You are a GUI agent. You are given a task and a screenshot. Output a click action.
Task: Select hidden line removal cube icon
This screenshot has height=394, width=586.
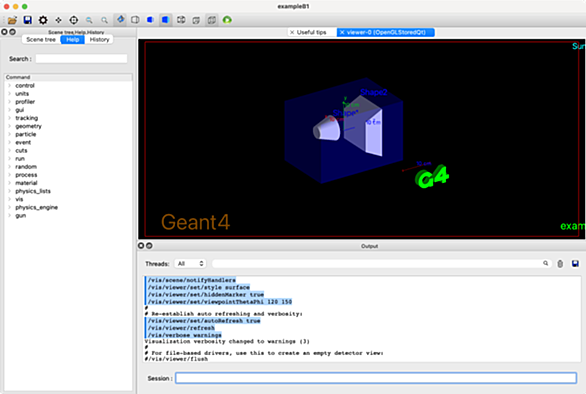tap(135, 20)
